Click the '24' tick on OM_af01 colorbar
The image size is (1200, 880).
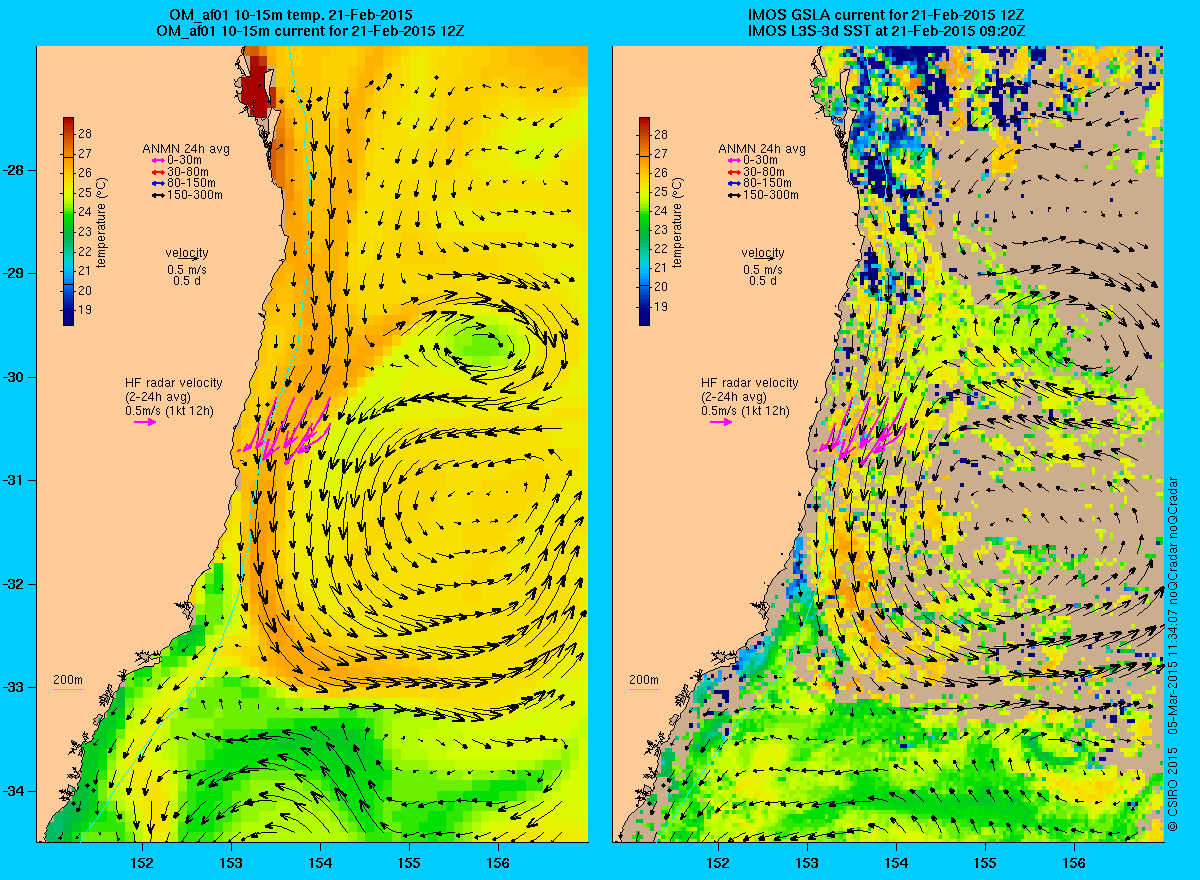(85, 211)
